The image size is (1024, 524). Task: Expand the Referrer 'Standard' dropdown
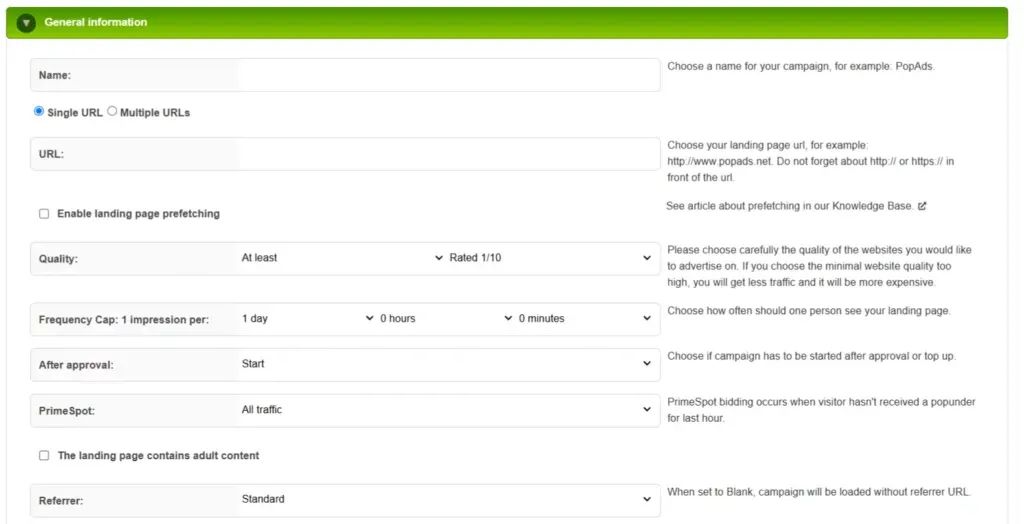coord(445,499)
